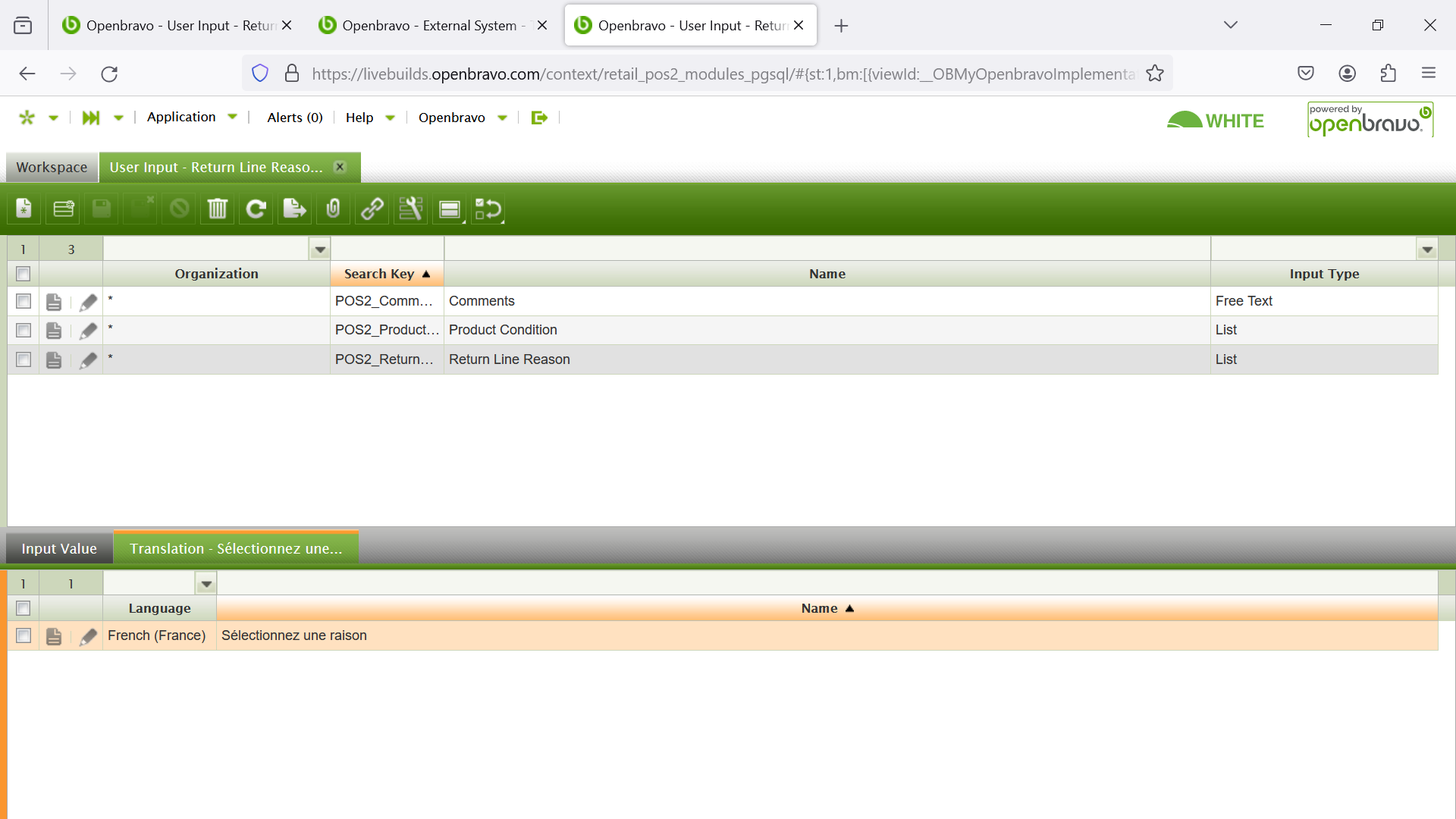
Task: Select the French (France) translation row checkbox
Action: (x=24, y=635)
